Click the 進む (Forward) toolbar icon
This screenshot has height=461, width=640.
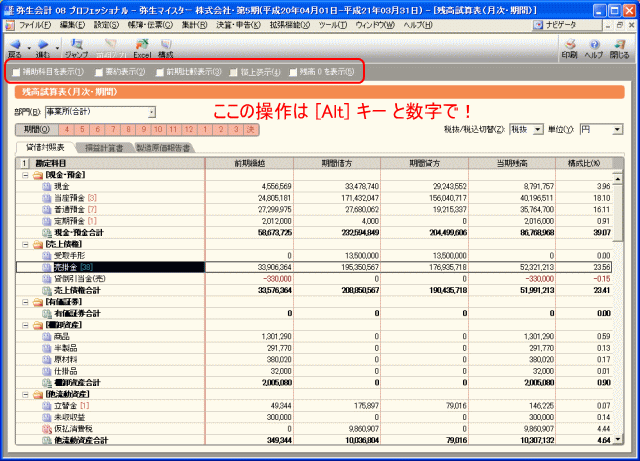pos(42,47)
